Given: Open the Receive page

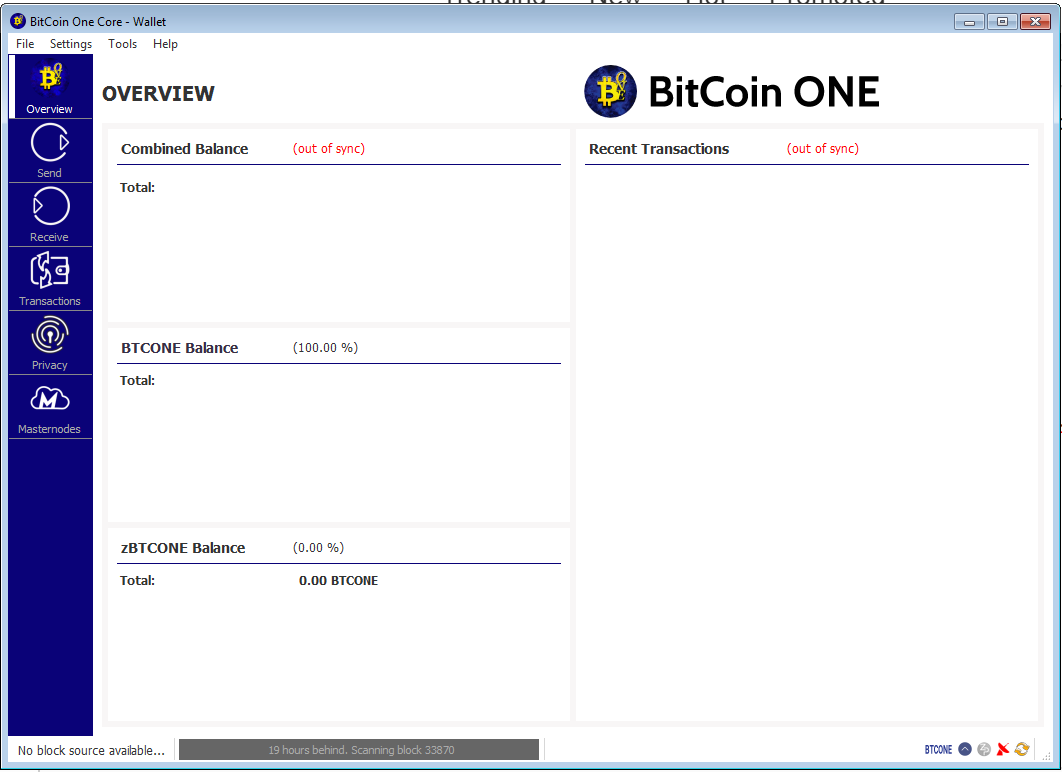Looking at the screenshot, I should (x=50, y=215).
